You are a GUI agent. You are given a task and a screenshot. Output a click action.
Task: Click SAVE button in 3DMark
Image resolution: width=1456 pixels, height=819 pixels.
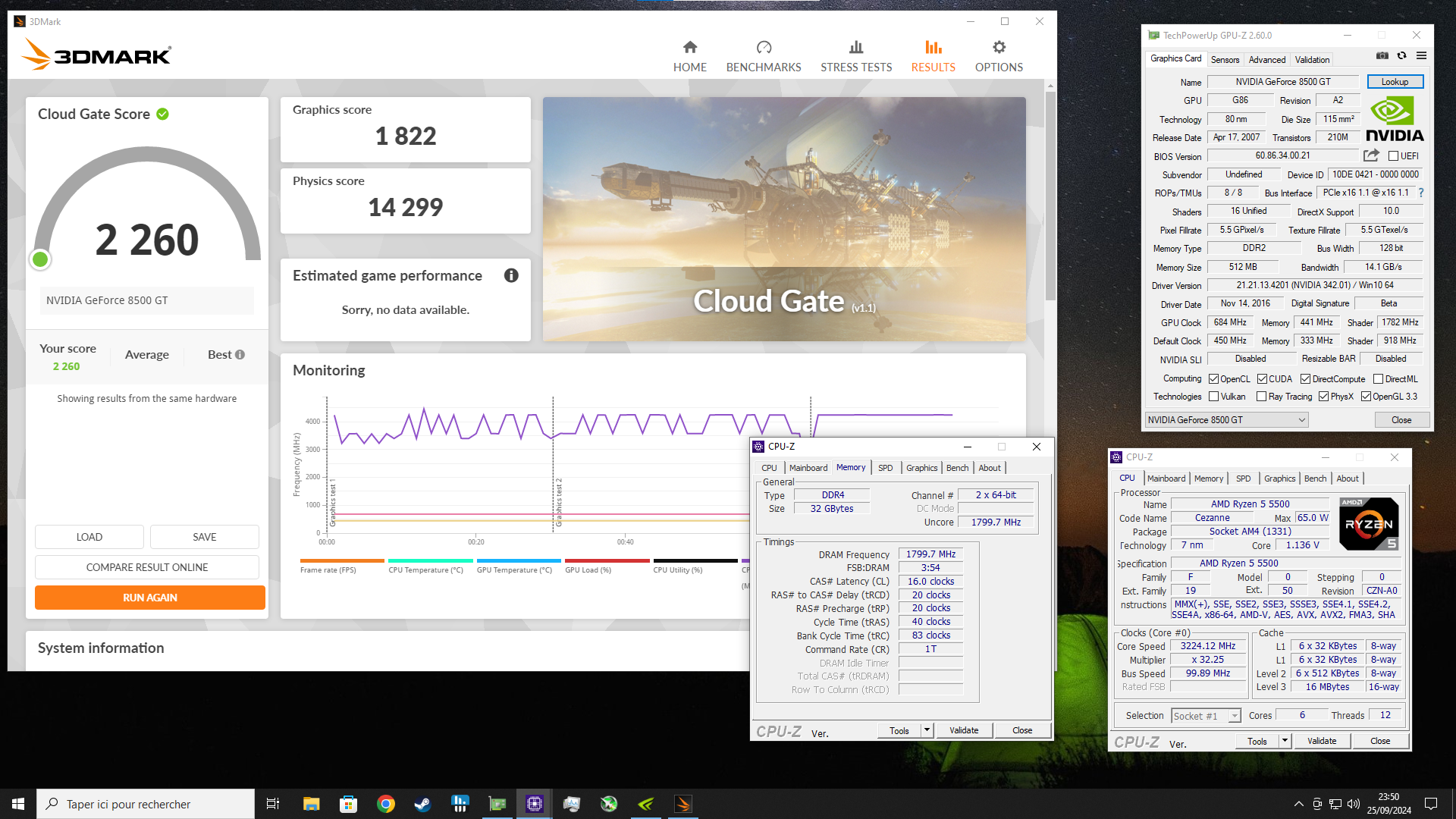click(x=204, y=537)
